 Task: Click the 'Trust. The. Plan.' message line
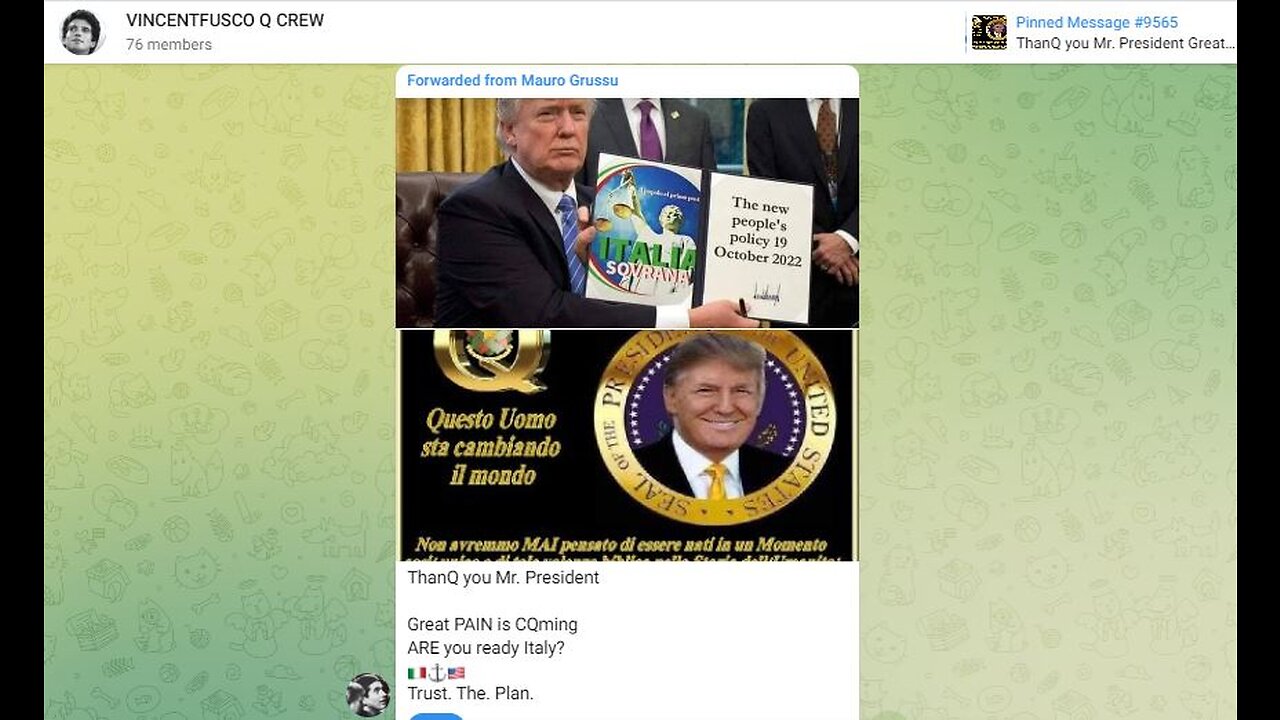click(470, 693)
